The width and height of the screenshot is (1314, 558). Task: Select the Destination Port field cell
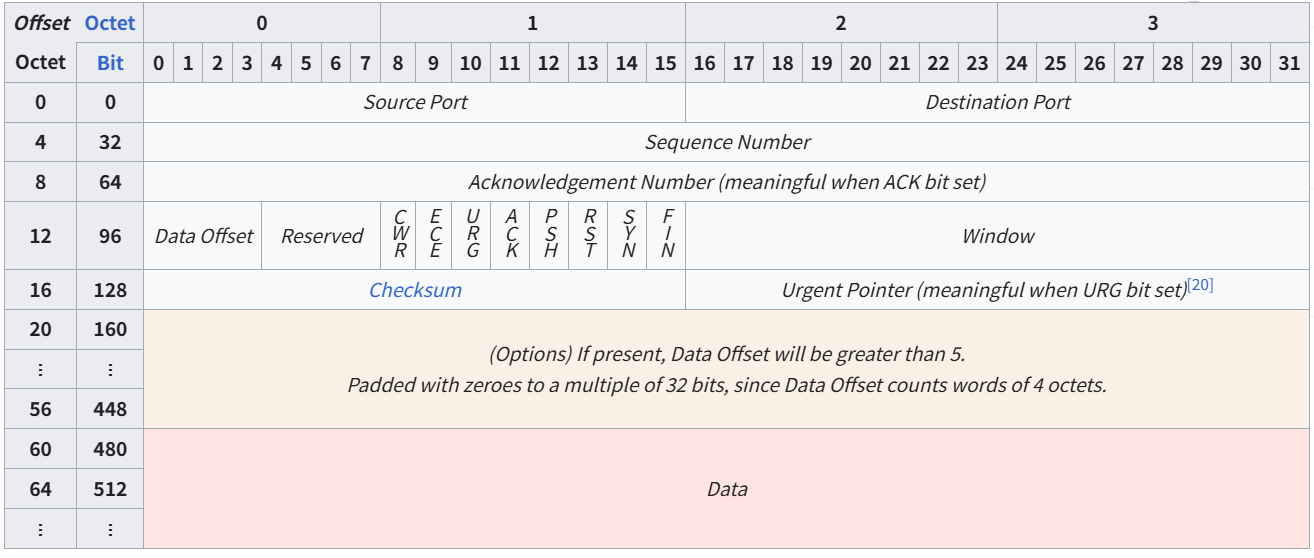(997, 102)
